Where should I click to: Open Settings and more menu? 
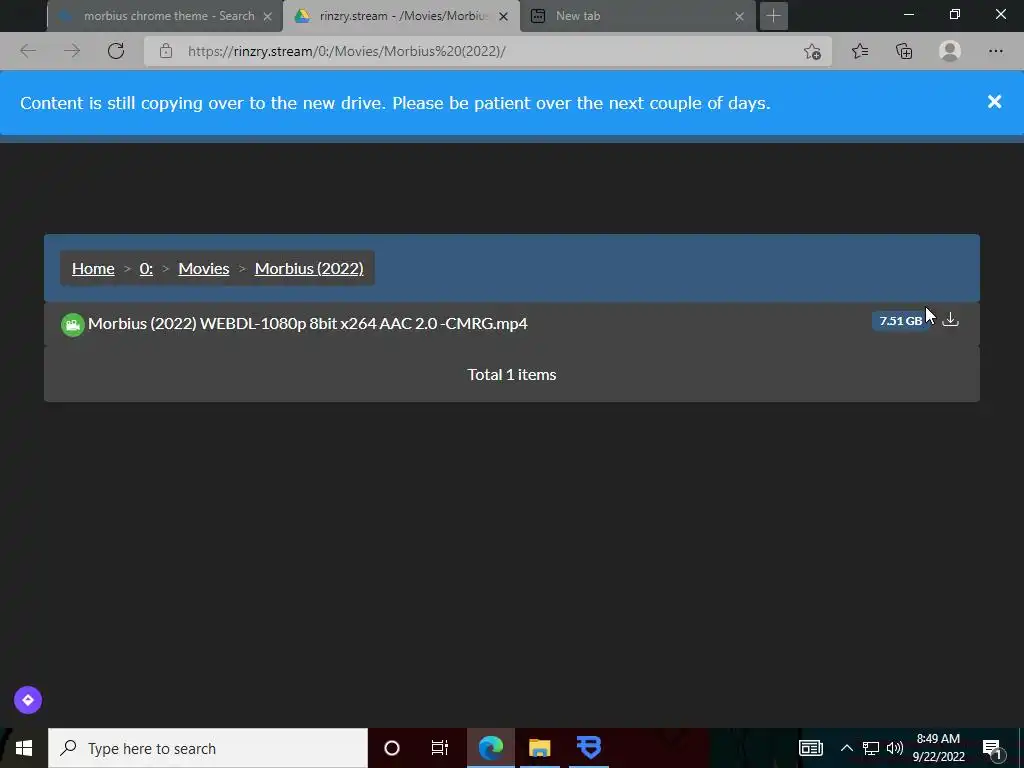click(995, 51)
